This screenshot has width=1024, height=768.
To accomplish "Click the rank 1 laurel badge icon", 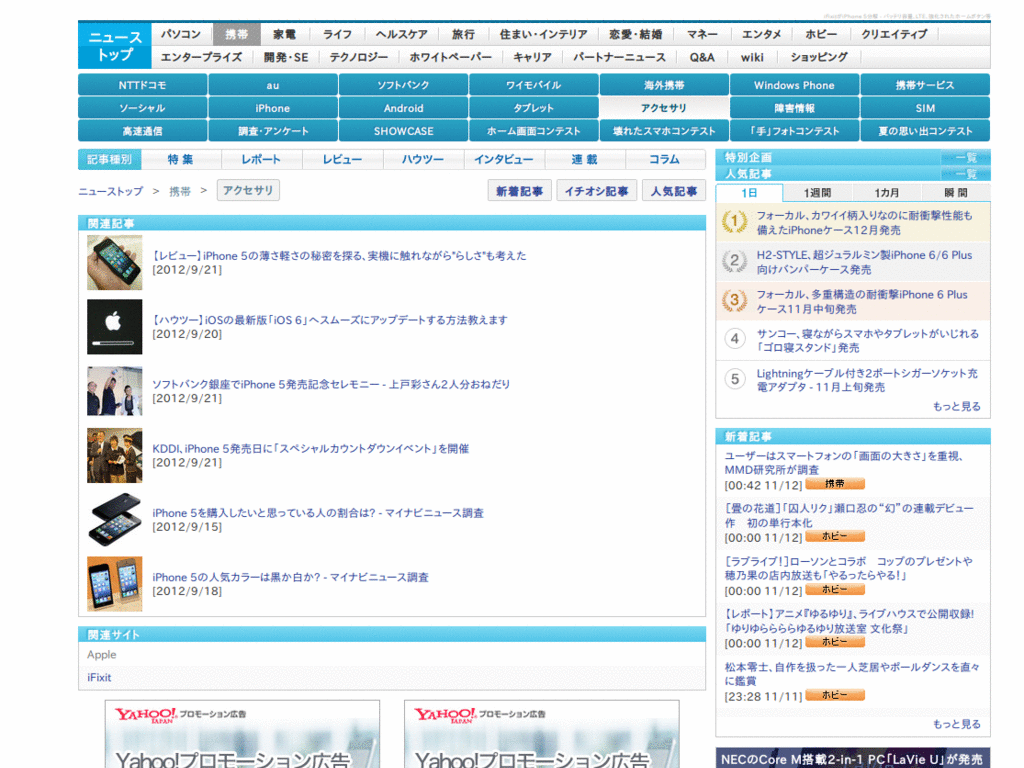I will (735, 221).
